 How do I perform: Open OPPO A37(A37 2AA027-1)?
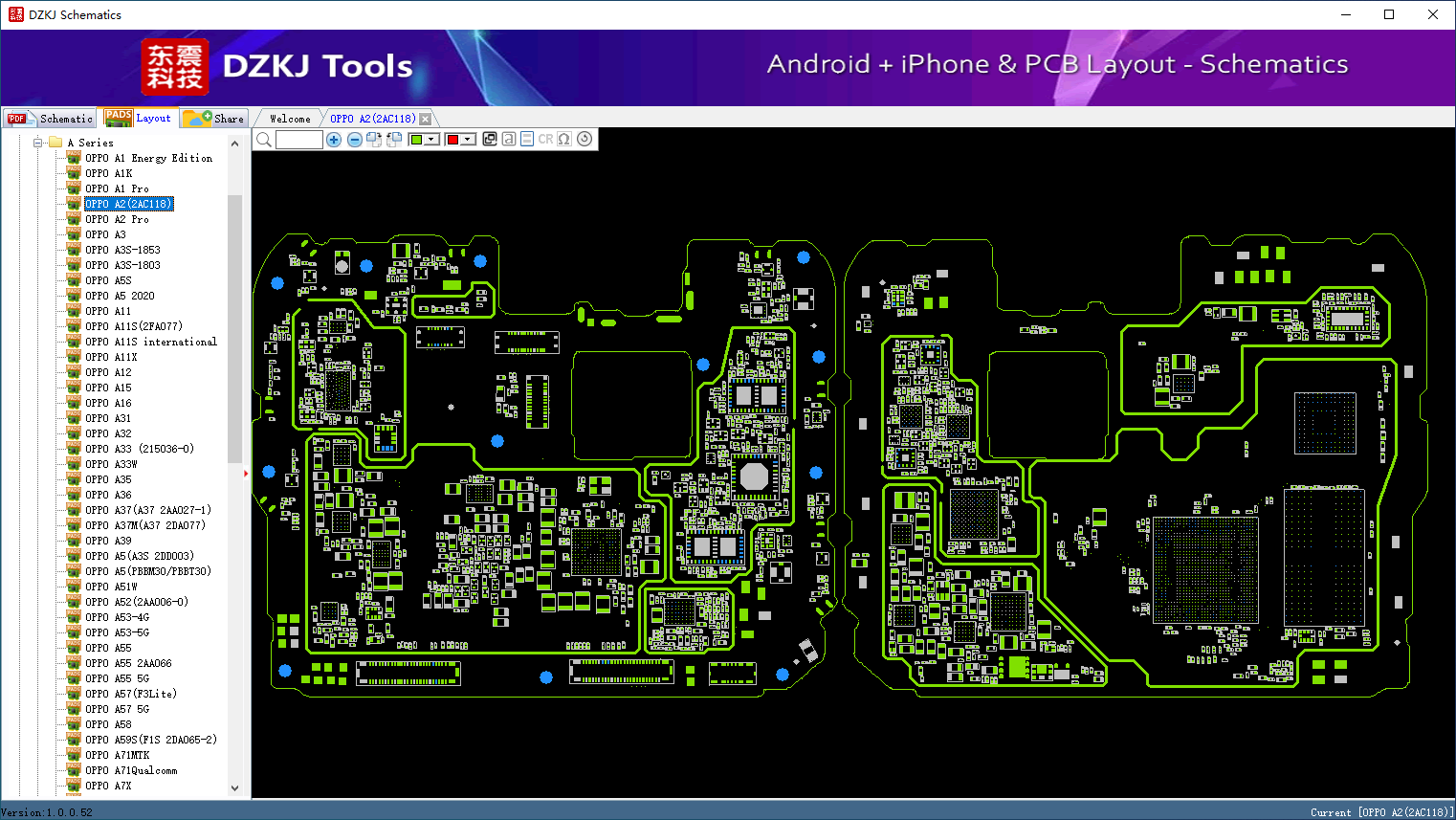click(148, 510)
